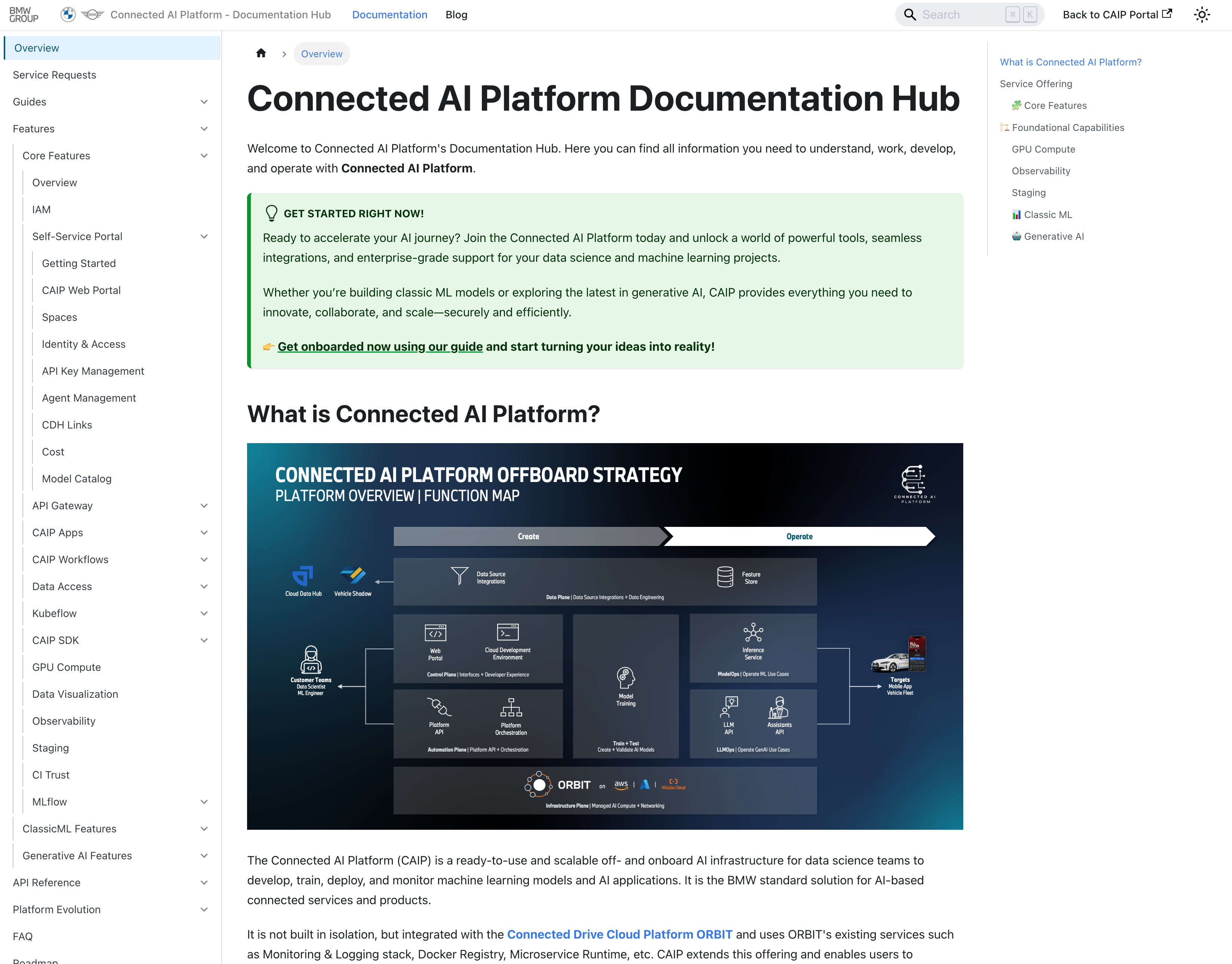
Task: Open the Documentation nav tab
Action: 390,15
